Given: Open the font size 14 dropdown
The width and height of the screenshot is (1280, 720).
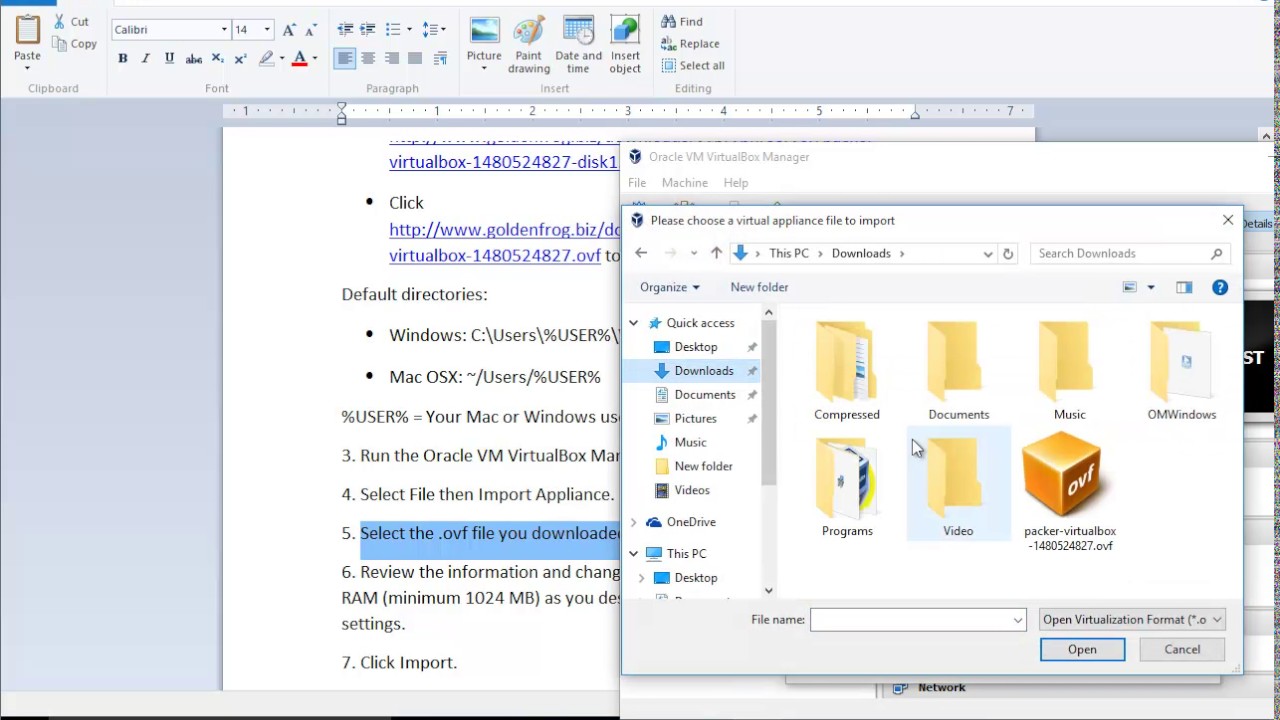Looking at the screenshot, I should click(x=267, y=30).
